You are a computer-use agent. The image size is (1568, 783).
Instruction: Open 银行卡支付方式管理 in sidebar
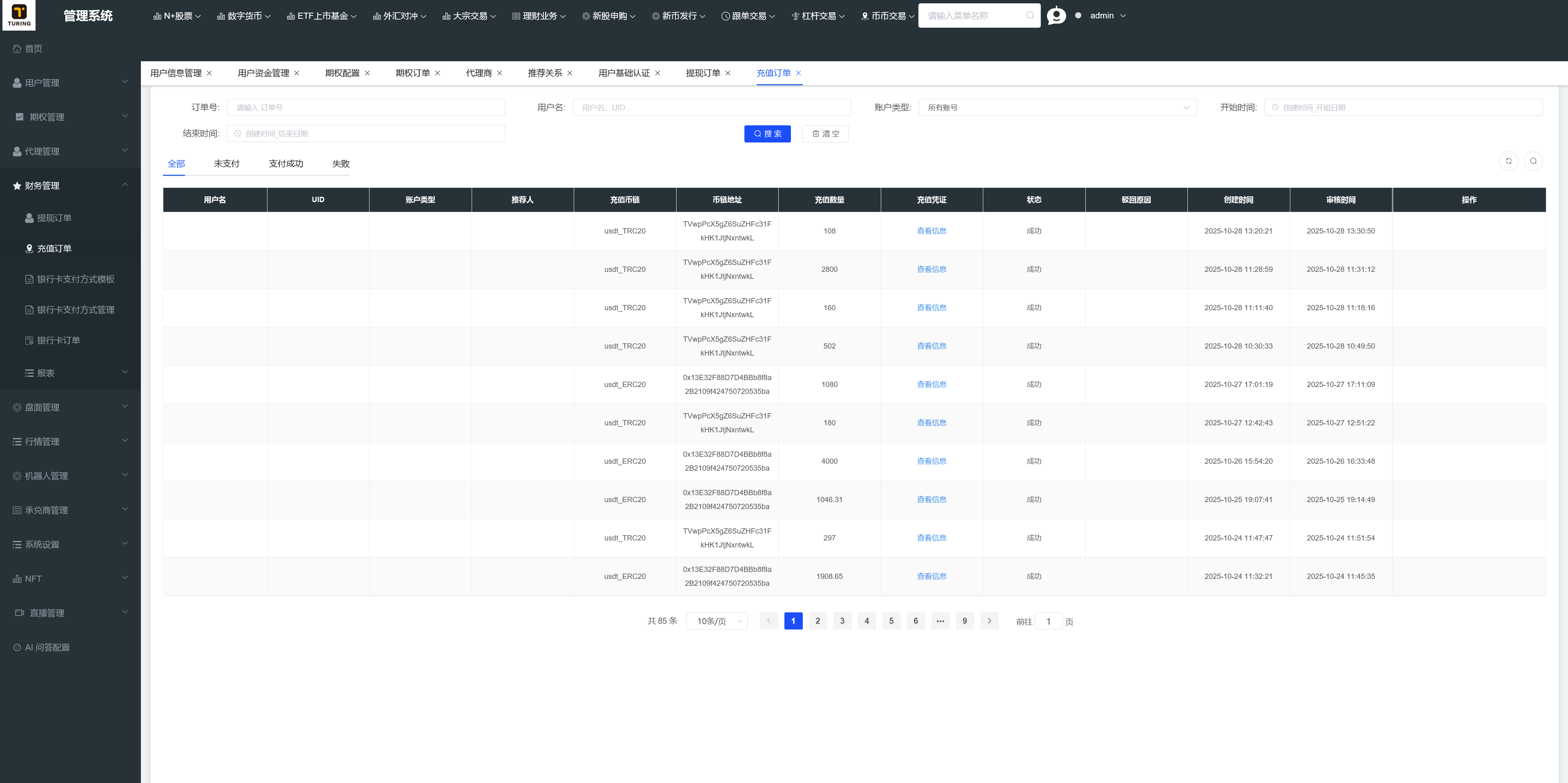coord(70,310)
